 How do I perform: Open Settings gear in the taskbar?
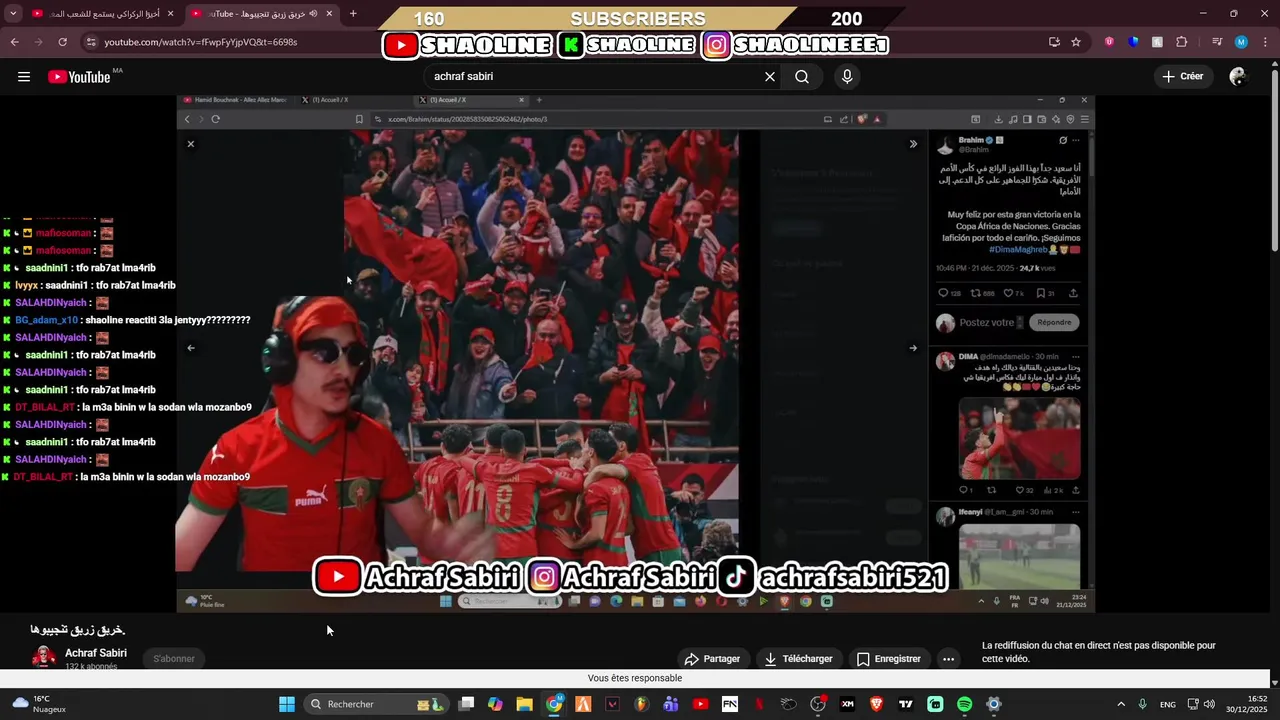coord(994,704)
